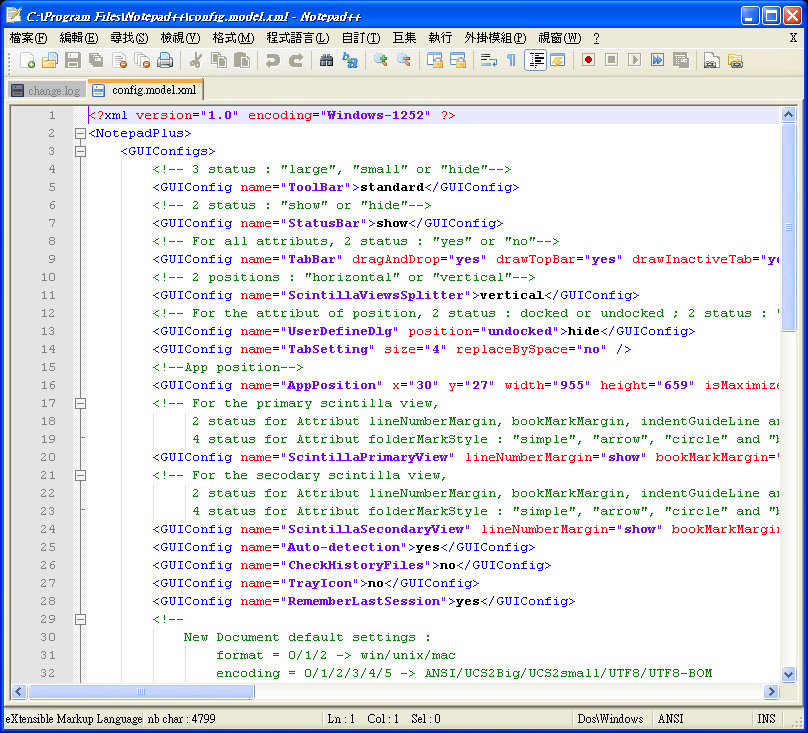Screen dimensions: 808x733
Task: Click the Open file folder icon
Action: click(49, 60)
